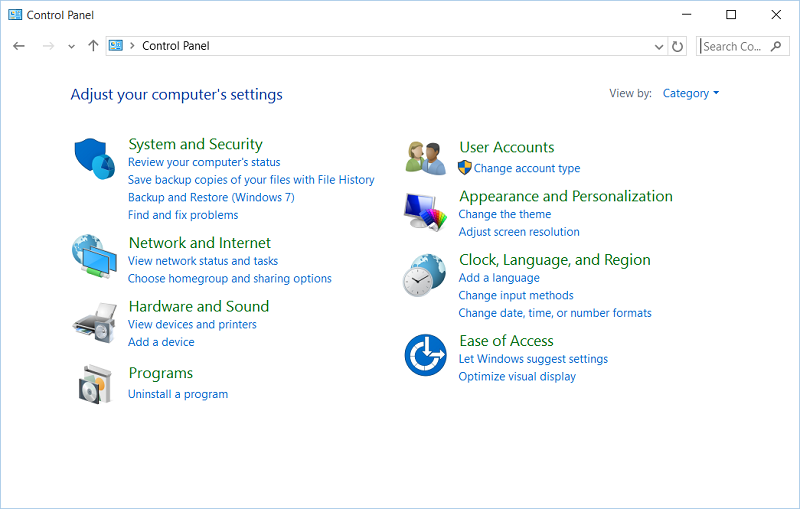Viewport: 800px width, 509px height.
Task: Click the Hardware and Sound printer icon
Action: pos(95,321)
